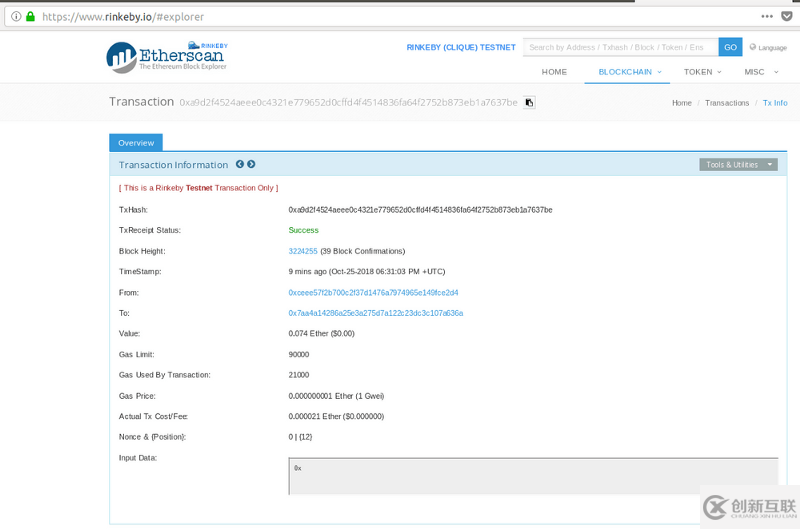Open the Language selector
Screen dimensions: 800x529
pyautogui.click(x=768, y=47)
